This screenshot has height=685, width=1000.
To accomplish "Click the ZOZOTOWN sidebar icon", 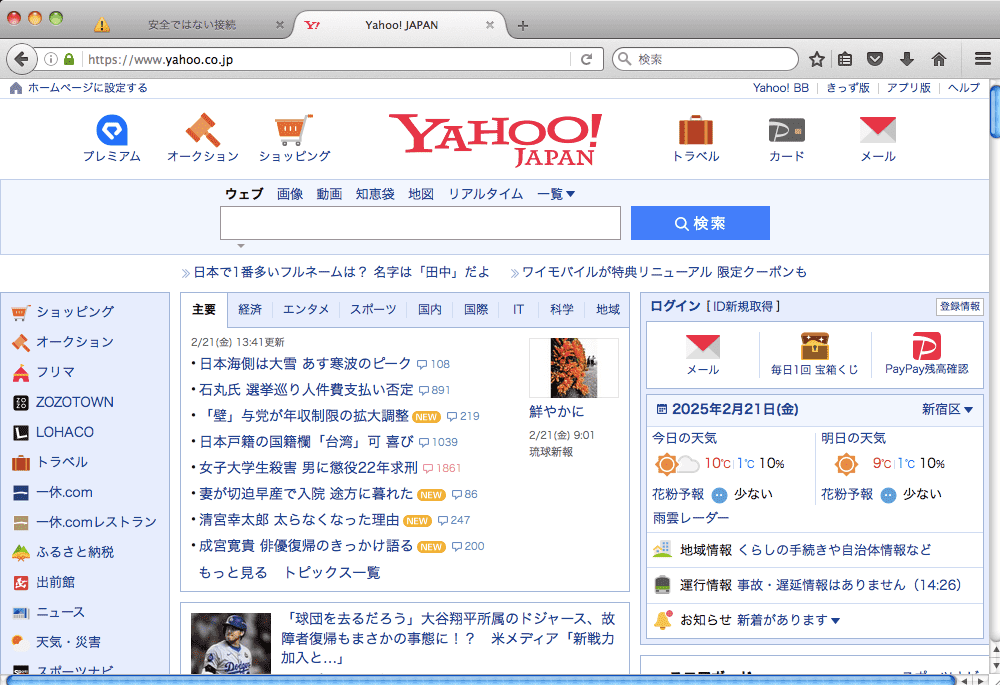I will coord(20,402).
